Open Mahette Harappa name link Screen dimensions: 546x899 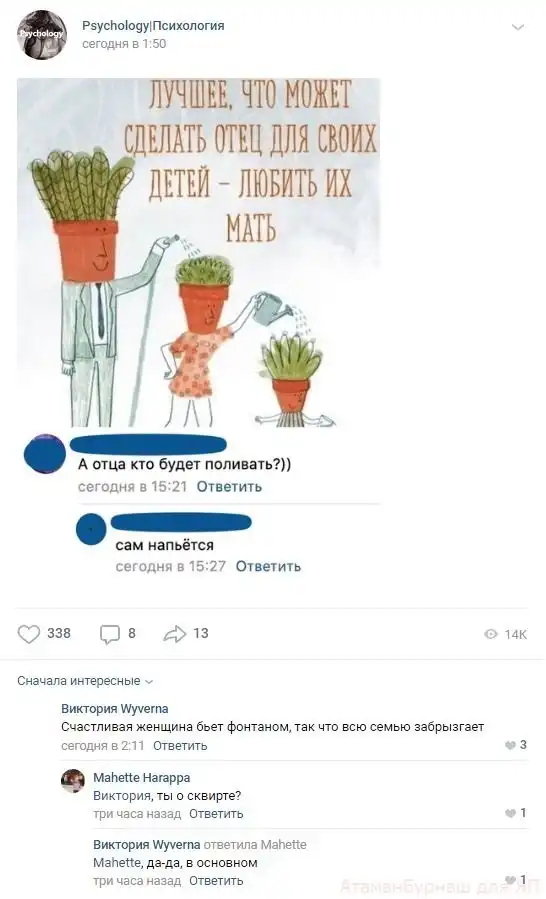[142, 778]
